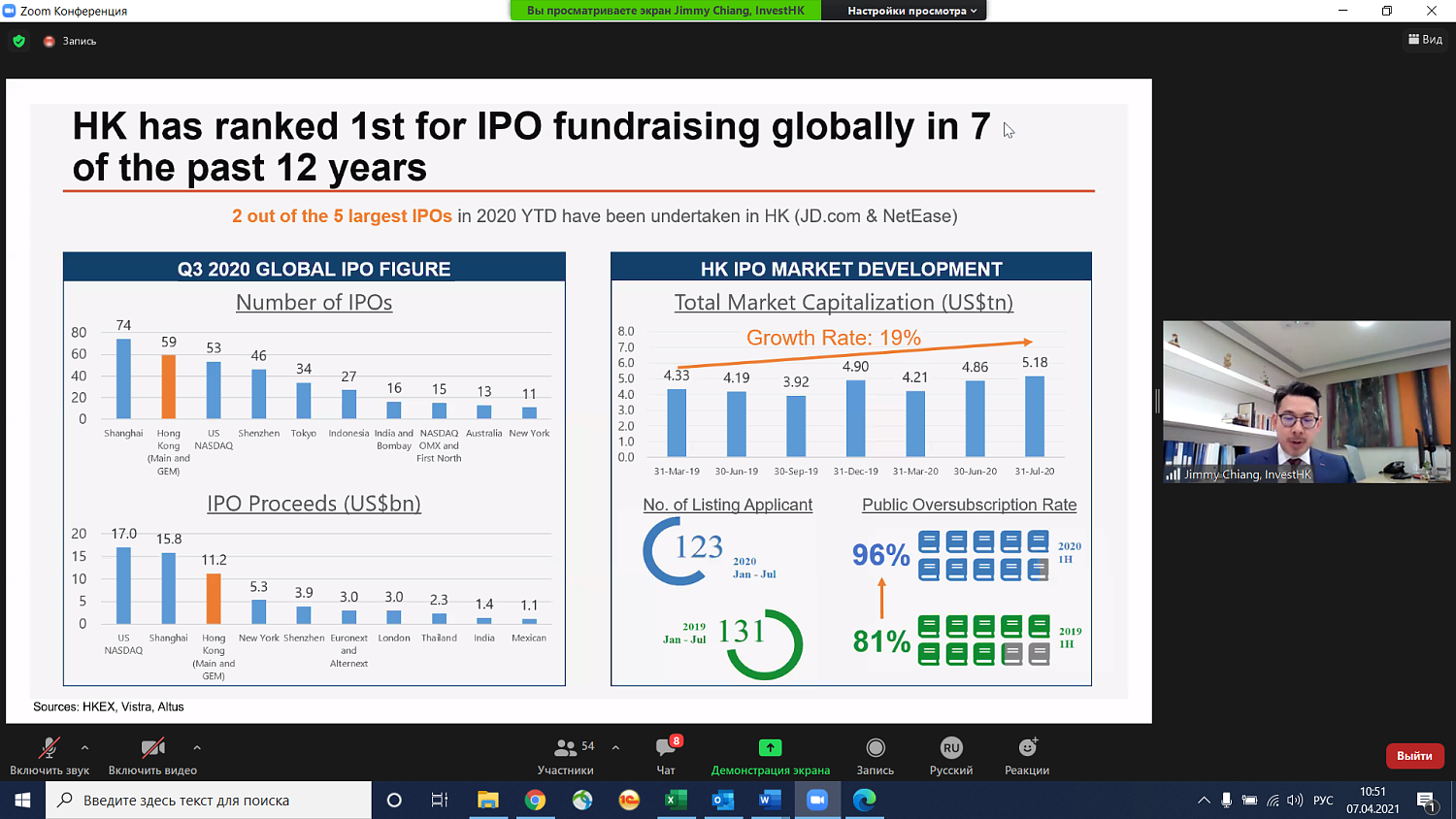Open orange-red circular browser icon on taskbar

tap(629, 800)
